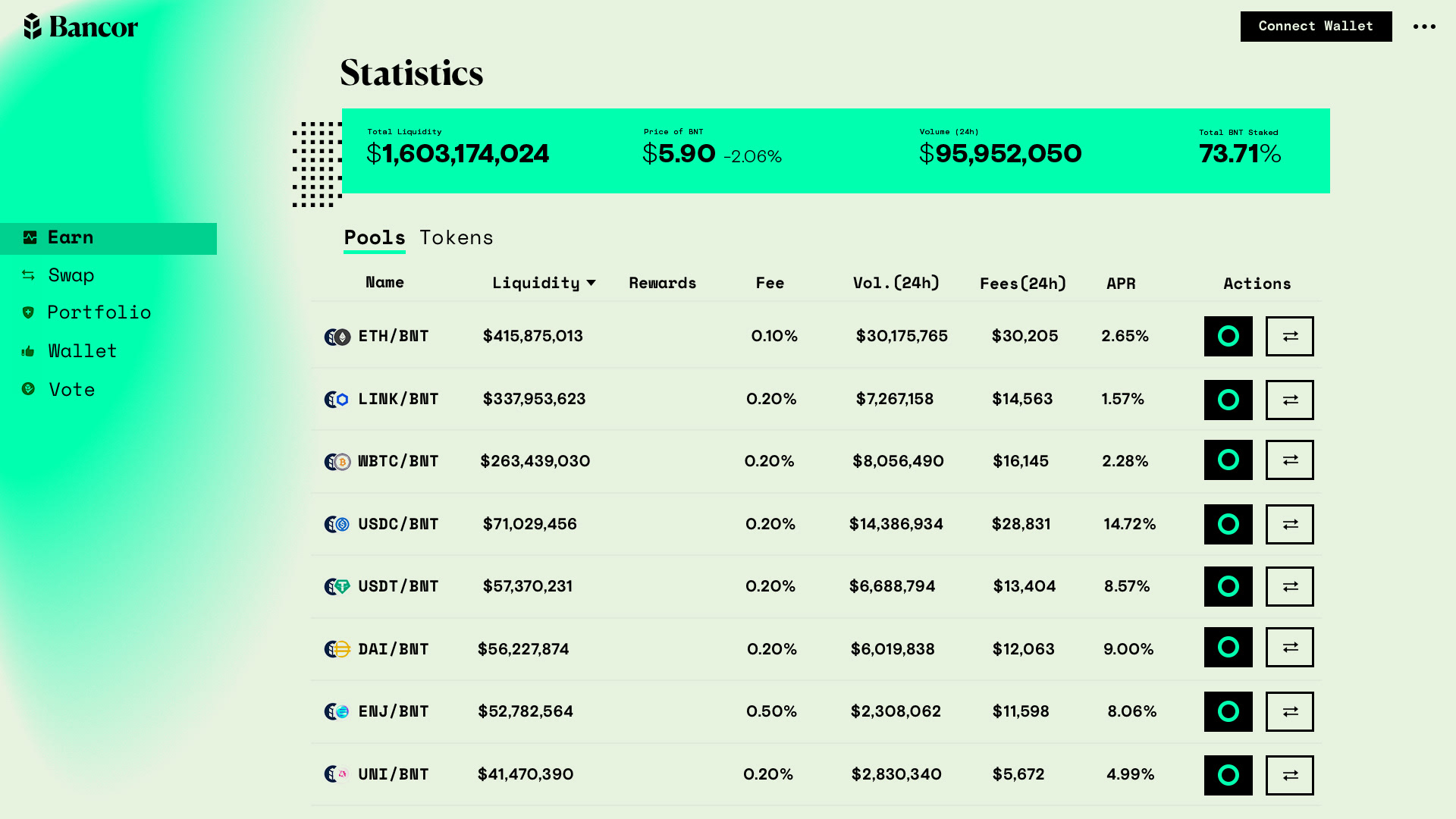The image size is (1456, 819).
Task: Sort by Vol.(24h) column header
Action: coord(896,283)
